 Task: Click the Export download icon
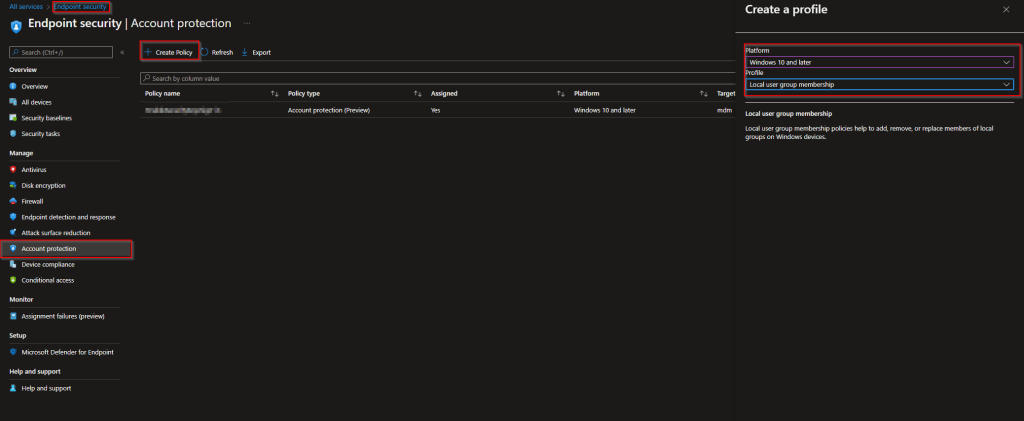[244, 52]
